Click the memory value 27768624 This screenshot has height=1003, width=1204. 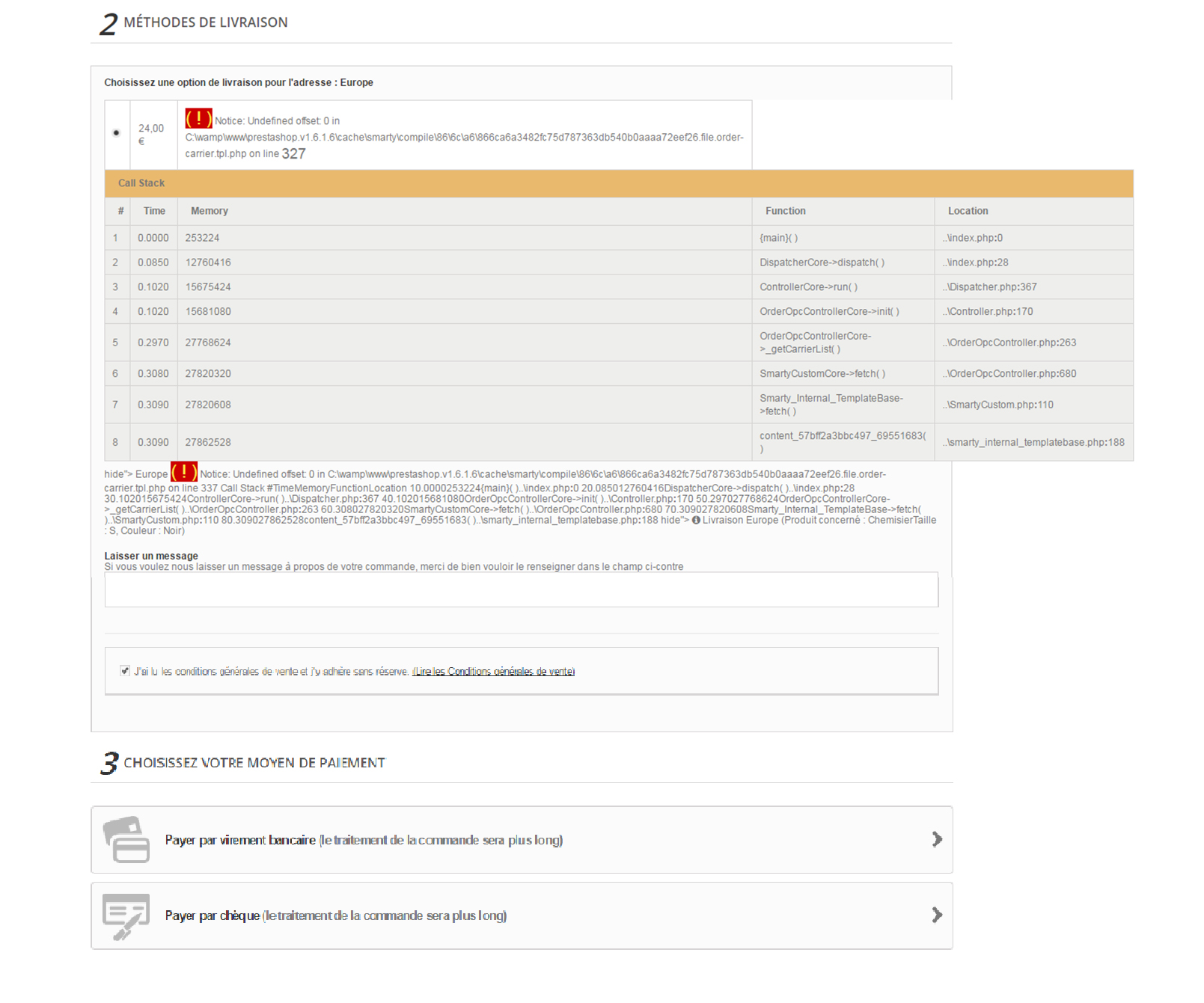[208, 343]
